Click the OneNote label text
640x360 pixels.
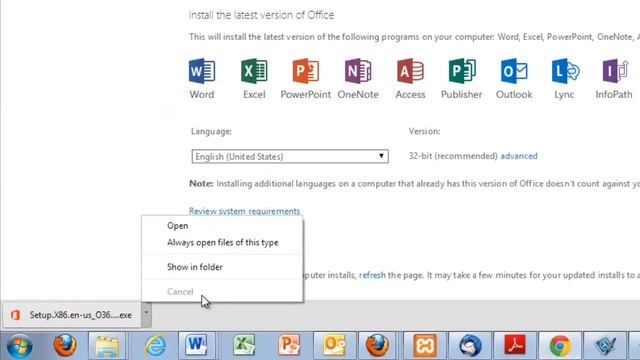(x=358, y=95)
